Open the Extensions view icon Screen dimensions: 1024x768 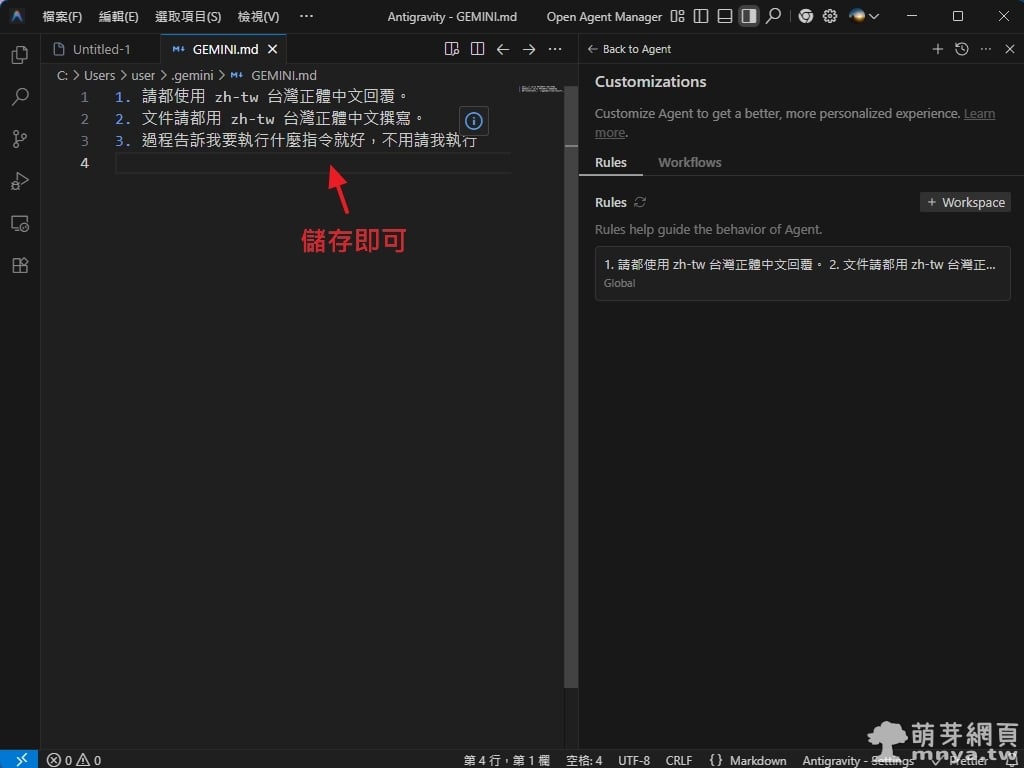19,266
